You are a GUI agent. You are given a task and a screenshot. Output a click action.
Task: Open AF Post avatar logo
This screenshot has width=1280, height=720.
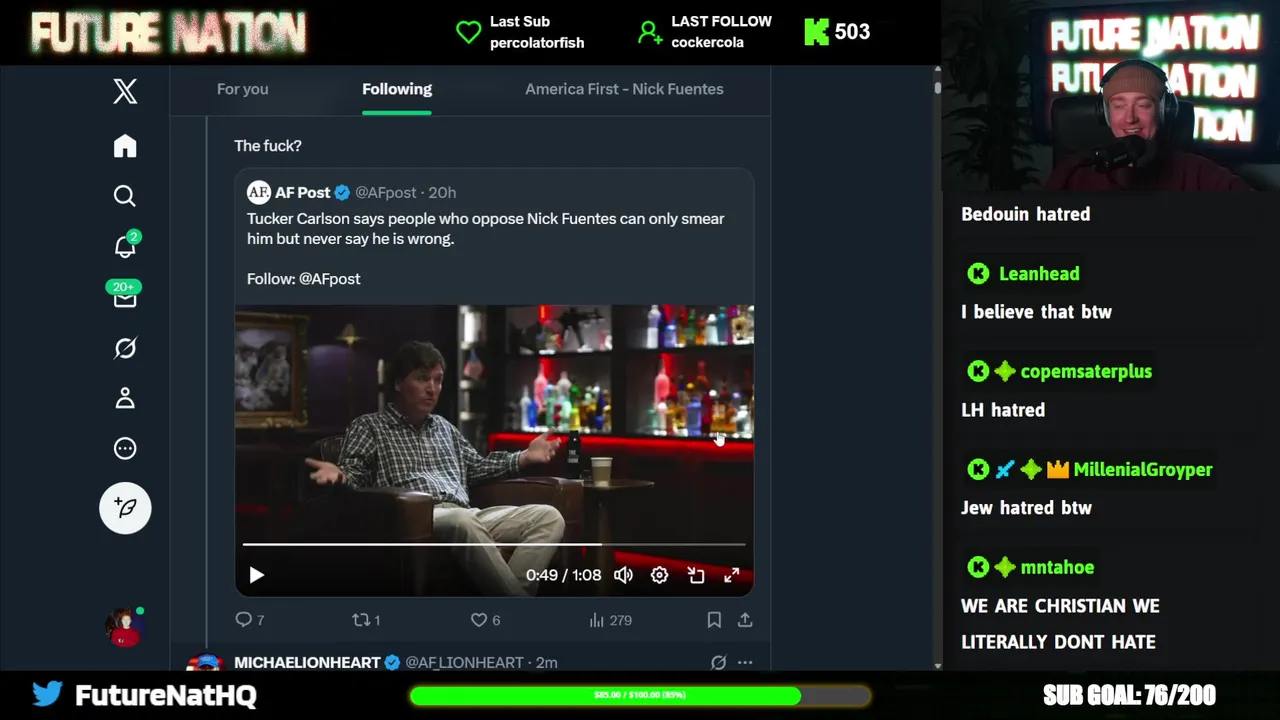click(x=259, y=192)
